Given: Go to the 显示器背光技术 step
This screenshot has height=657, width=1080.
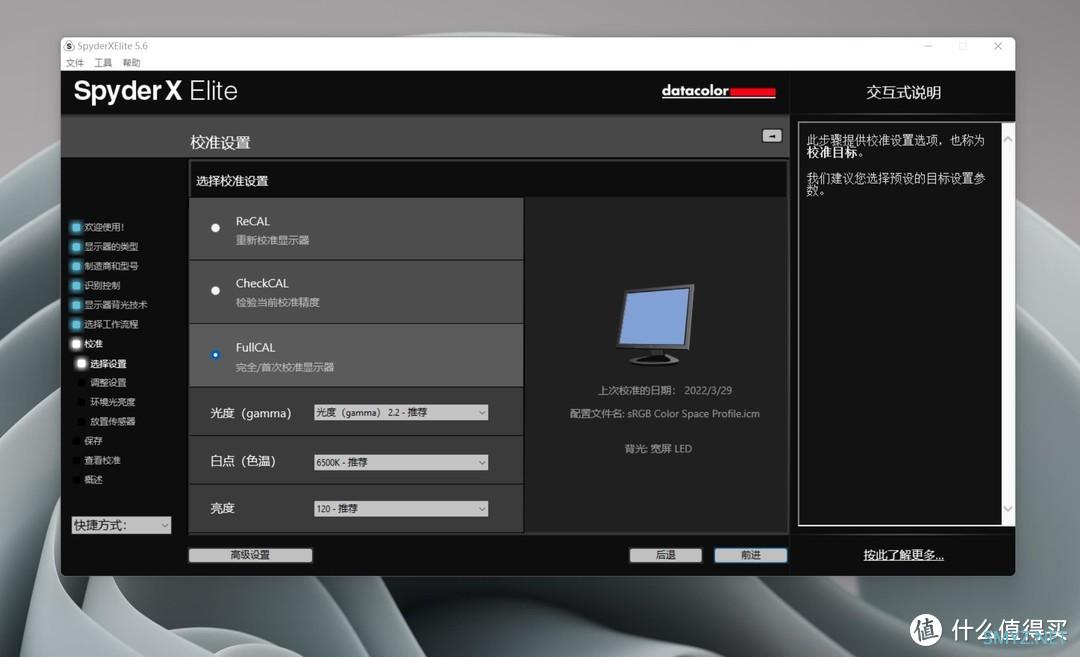Looking at the screenshot, I should [116, 304].
